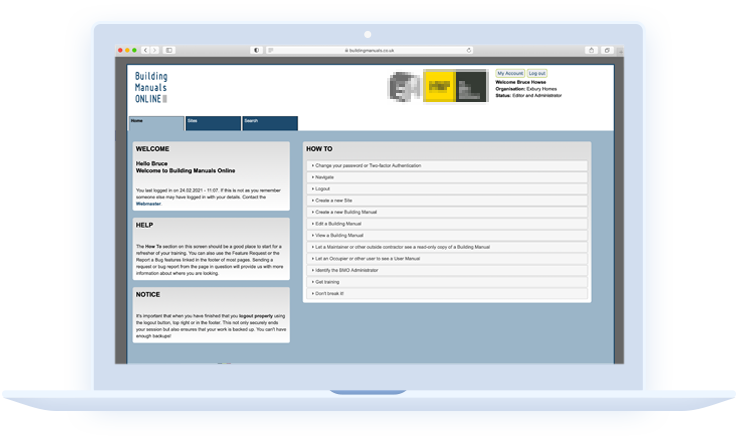This screenshot has height=441, width=737.
Task: Expand Let a Maintainer see read-only copy
Action: [447, 247]
